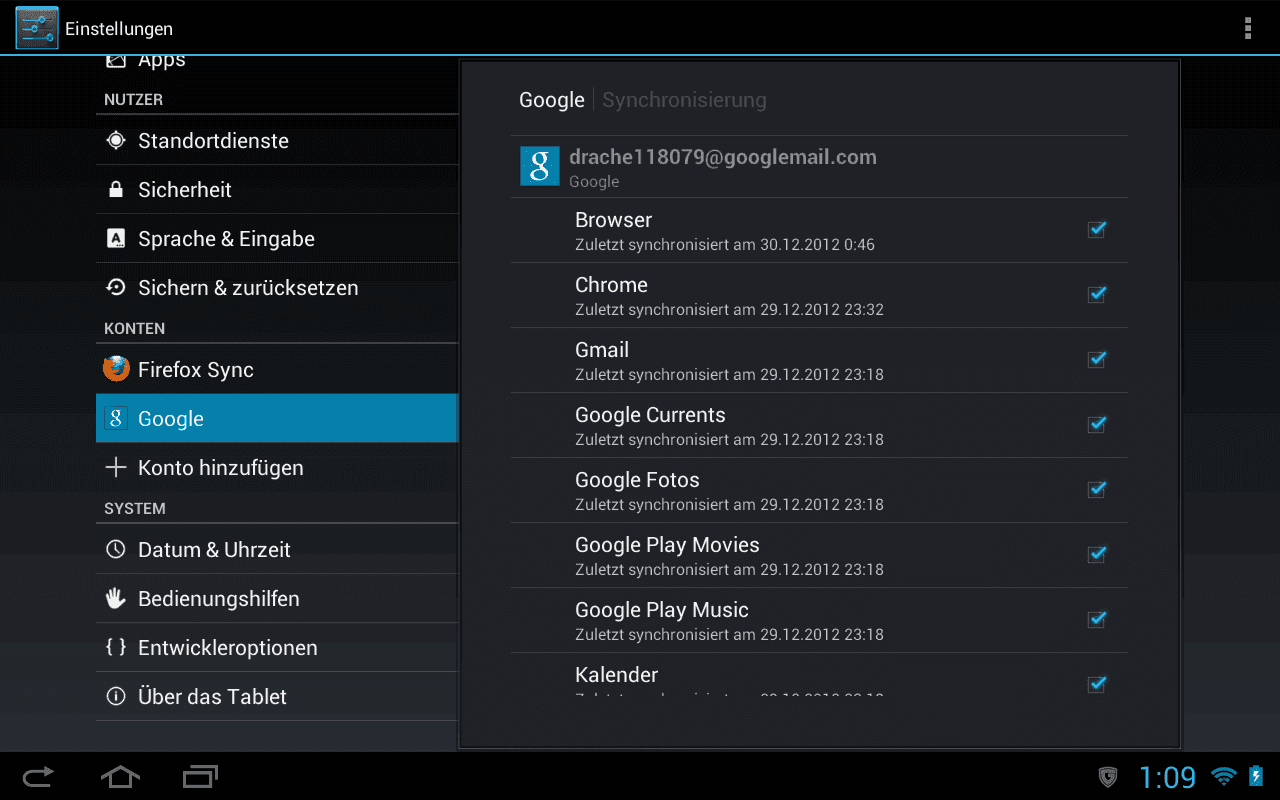Image resolution: width=1280 pixels, height=800 pixels.
Task: Tap the Wi-Fi signal status icon
Action: pos(1223,776)
